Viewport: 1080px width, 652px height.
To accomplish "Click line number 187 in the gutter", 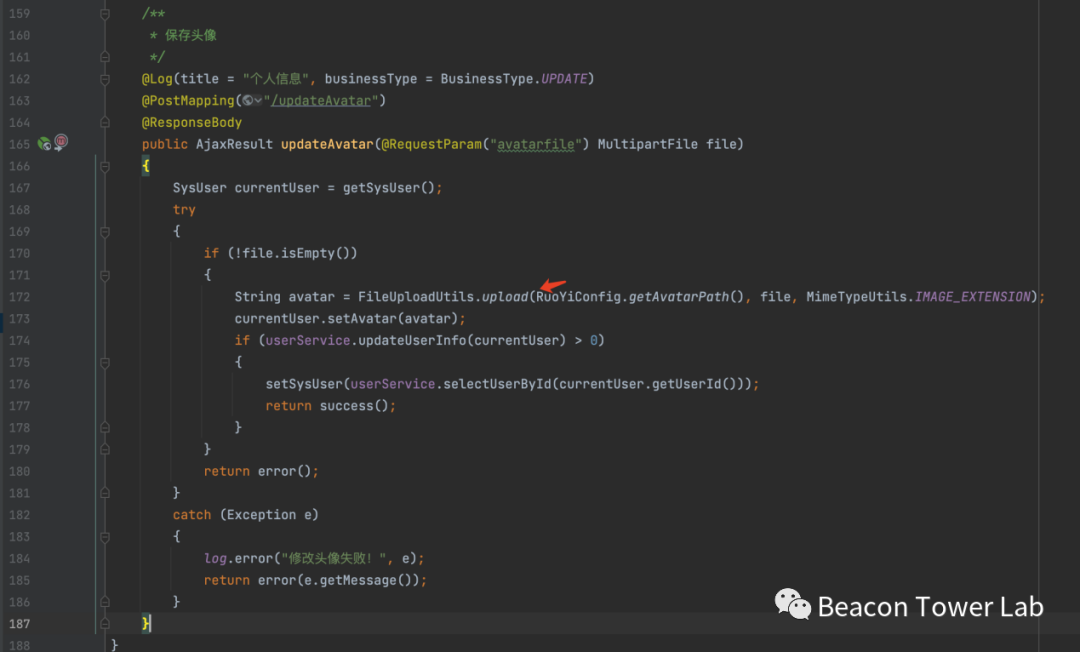I will (x=19, y=624).
